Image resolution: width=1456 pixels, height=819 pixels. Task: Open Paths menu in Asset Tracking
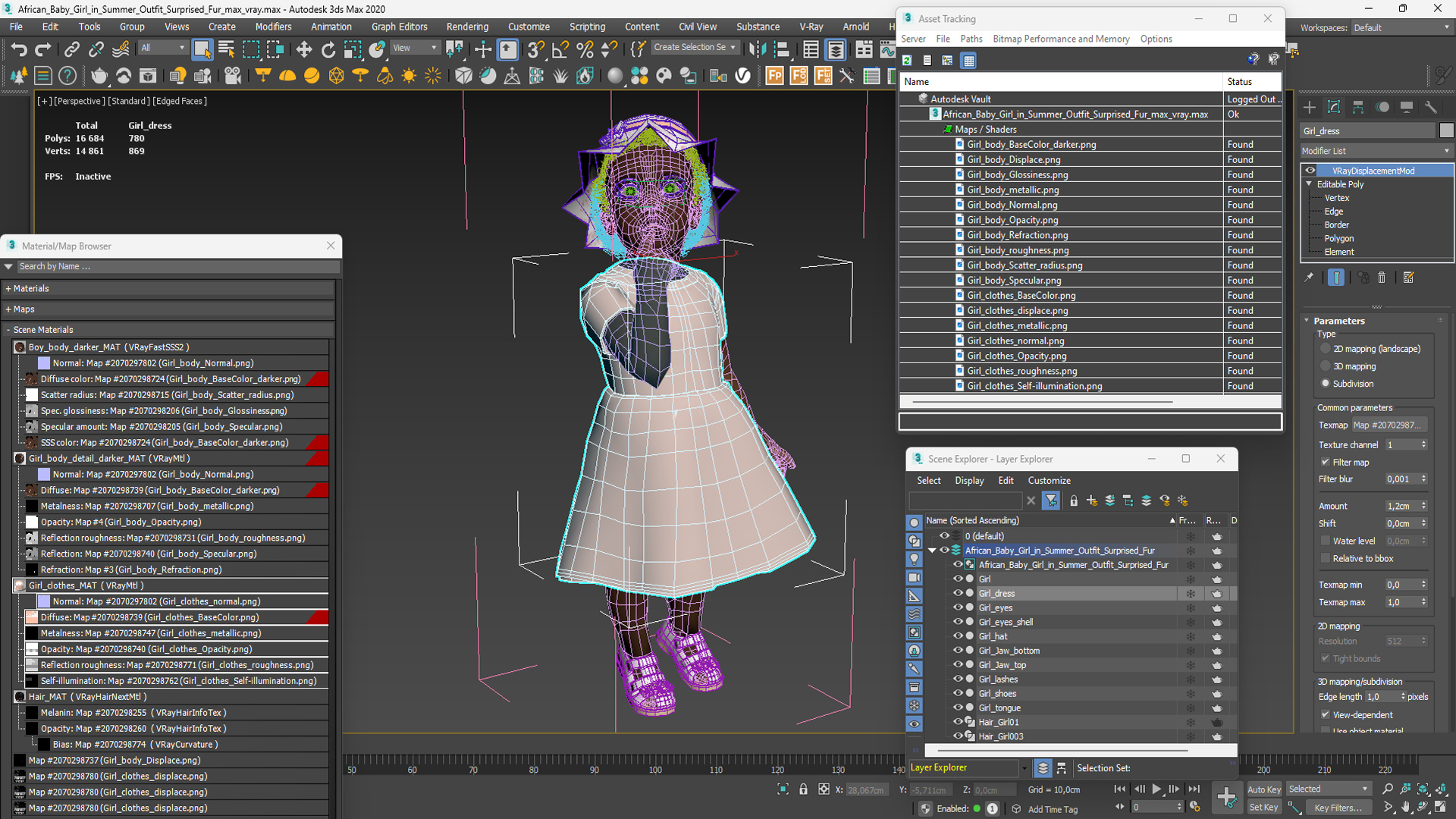click(971, 39)
